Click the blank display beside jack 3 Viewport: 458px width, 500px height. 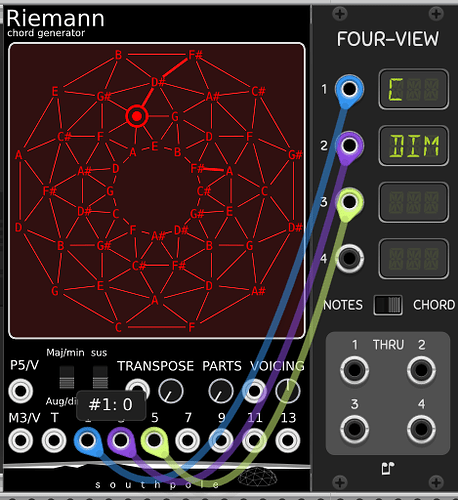413,202
